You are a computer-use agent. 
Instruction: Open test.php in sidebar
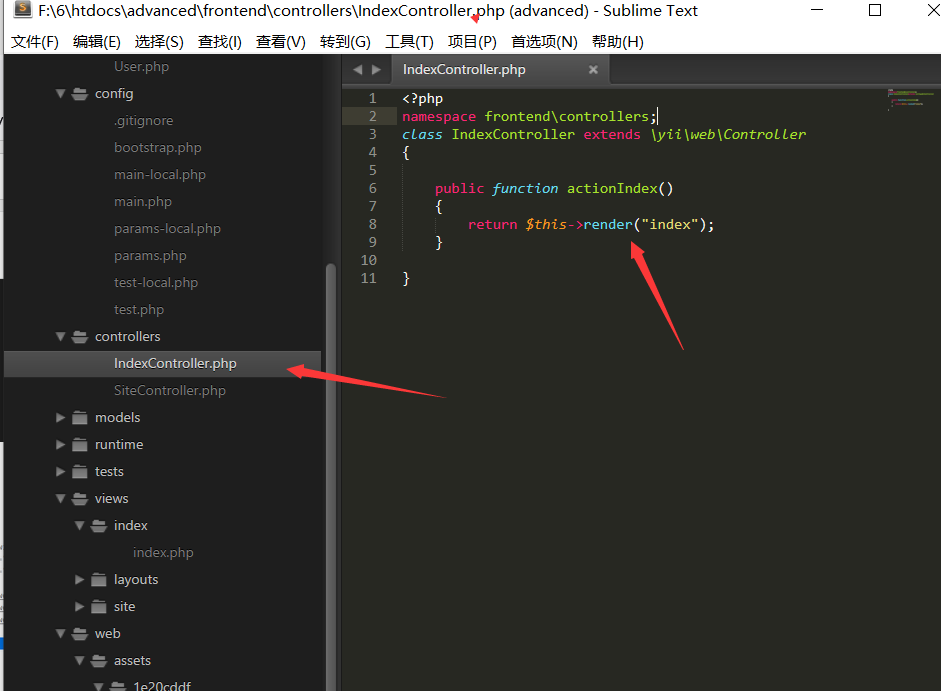click(139, 310)
